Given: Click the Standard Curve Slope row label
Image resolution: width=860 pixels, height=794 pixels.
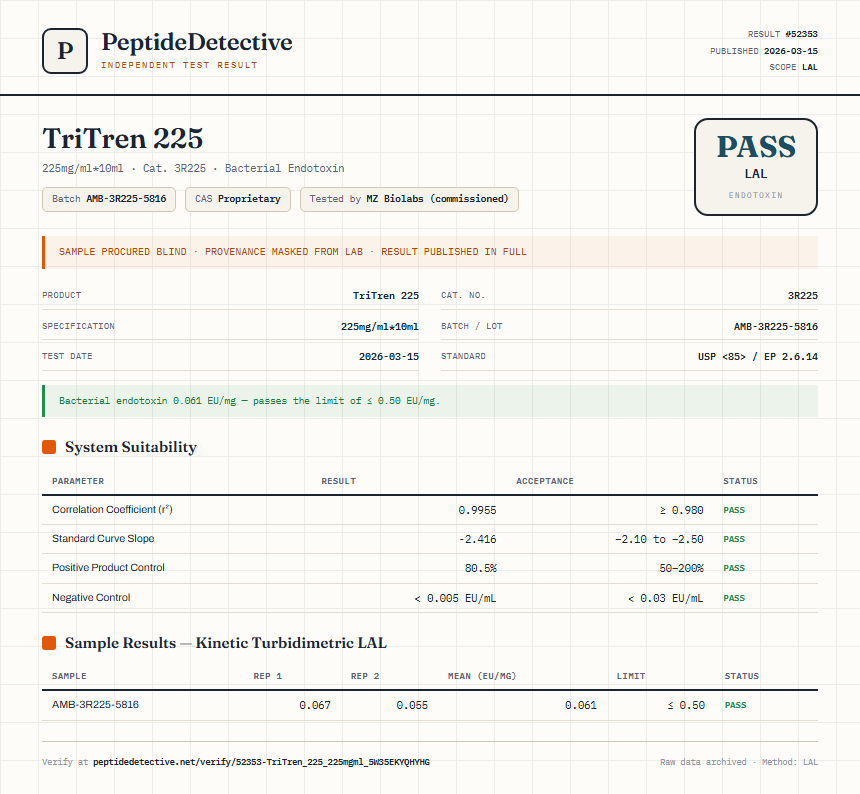Looking at the screenshot, I should 103,538.
